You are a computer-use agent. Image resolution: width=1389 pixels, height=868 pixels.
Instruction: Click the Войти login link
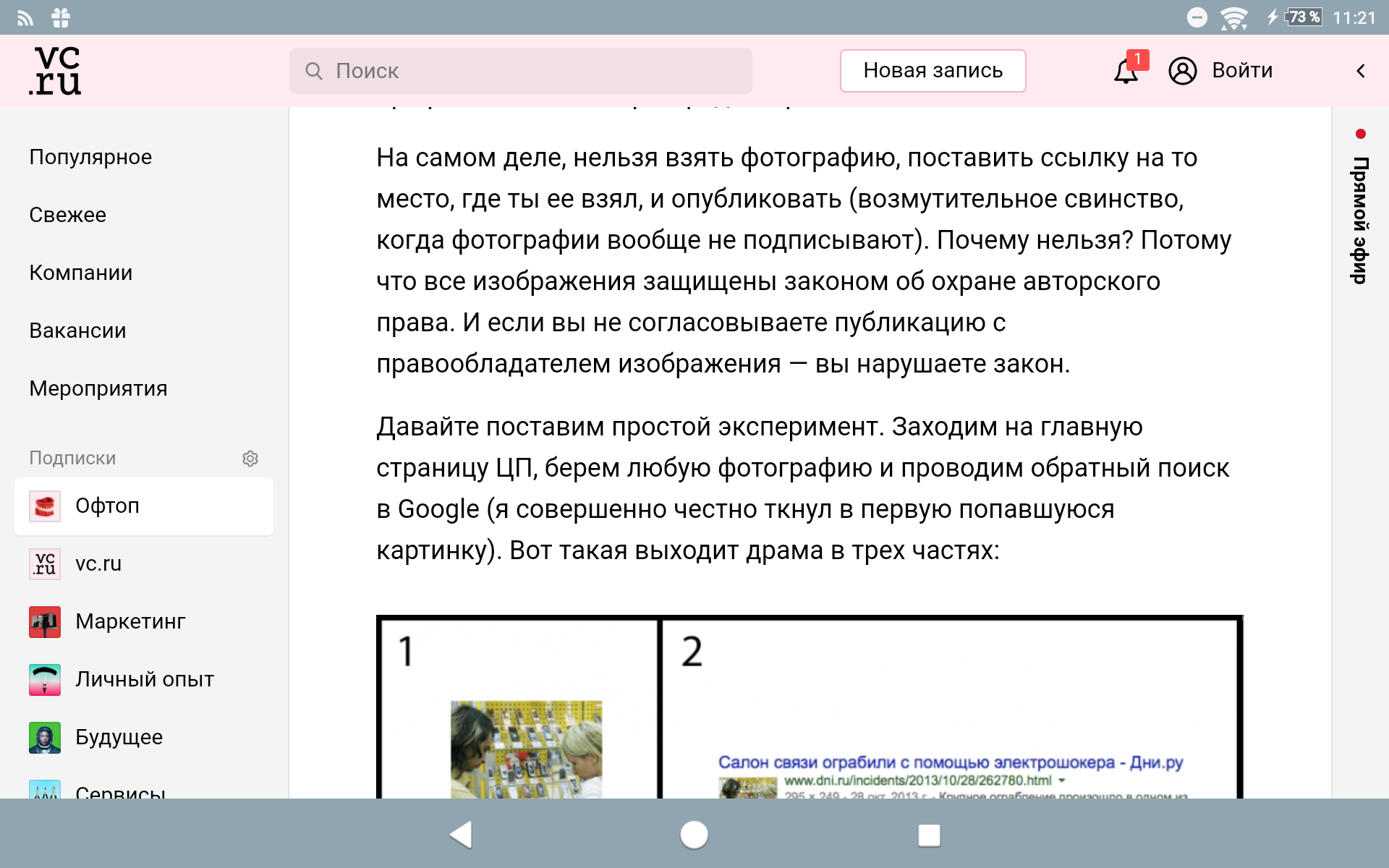point(1242,71)
